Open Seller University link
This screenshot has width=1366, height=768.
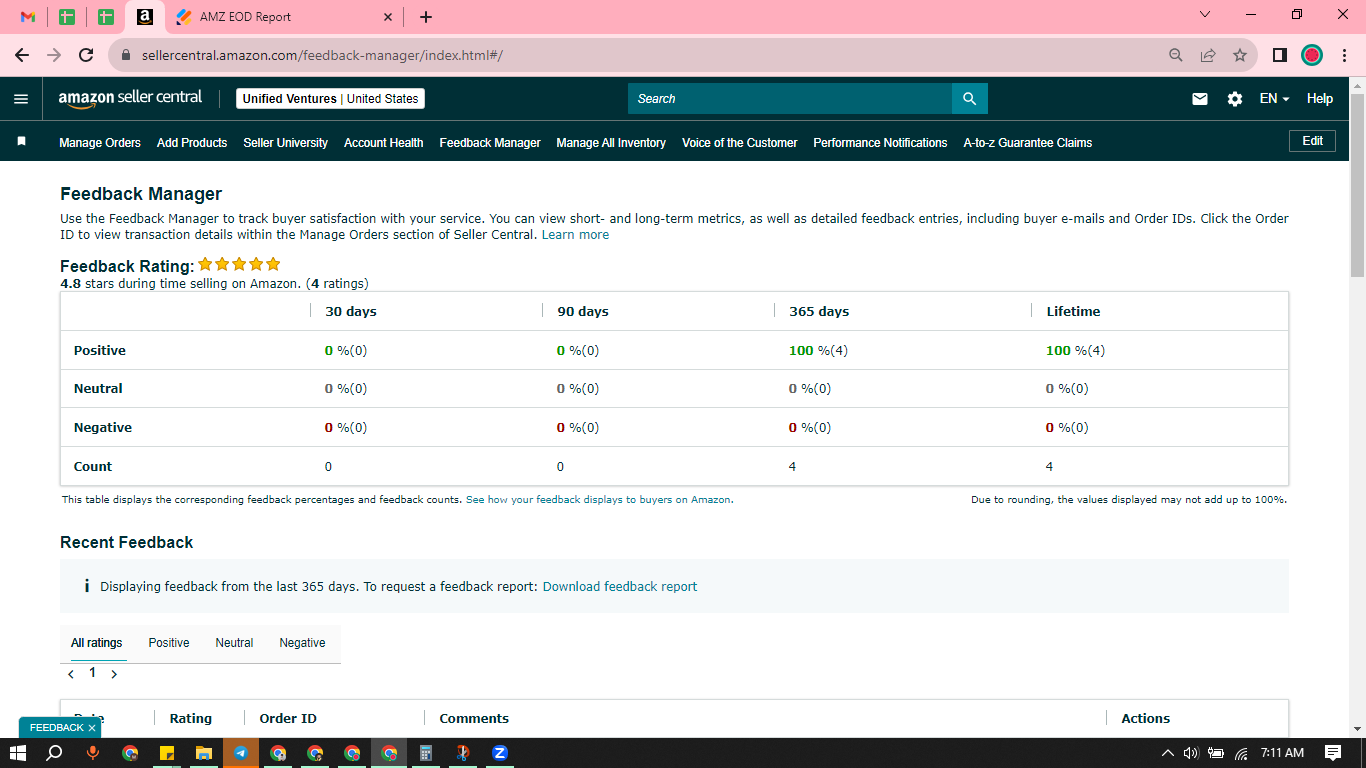pyautogui.click(x=286, y=143)
